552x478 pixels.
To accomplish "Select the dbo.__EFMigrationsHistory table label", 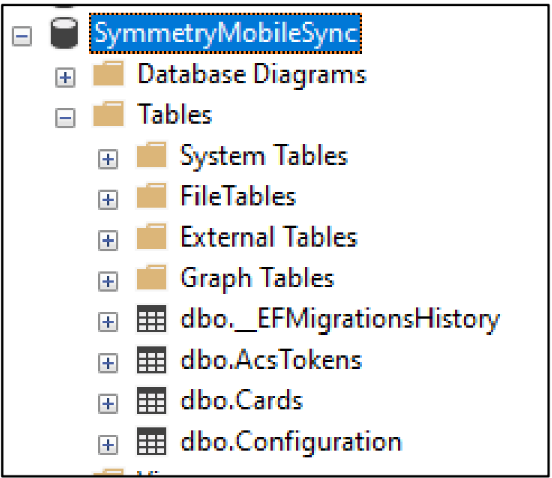I will click(x=340, y=319).
